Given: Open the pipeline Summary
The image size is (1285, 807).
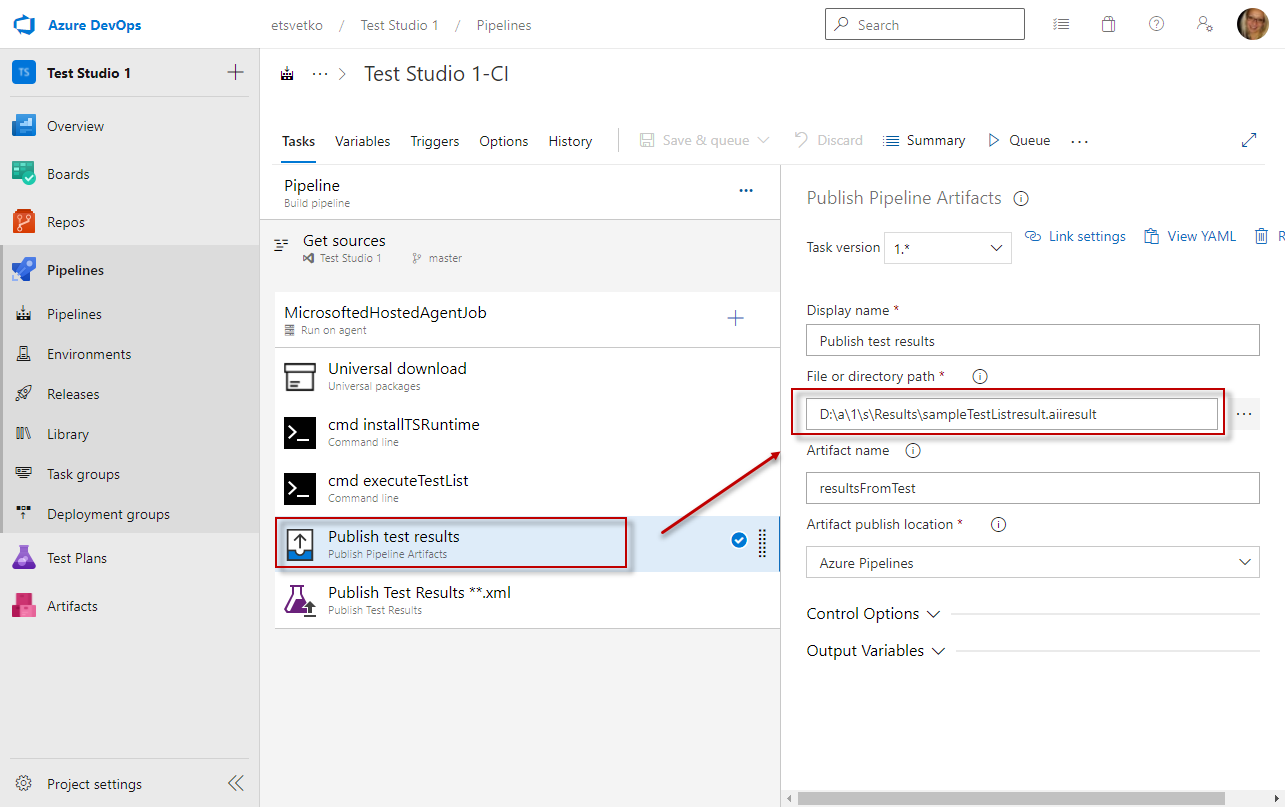Looking at the screenshot, I should (924, 140).
